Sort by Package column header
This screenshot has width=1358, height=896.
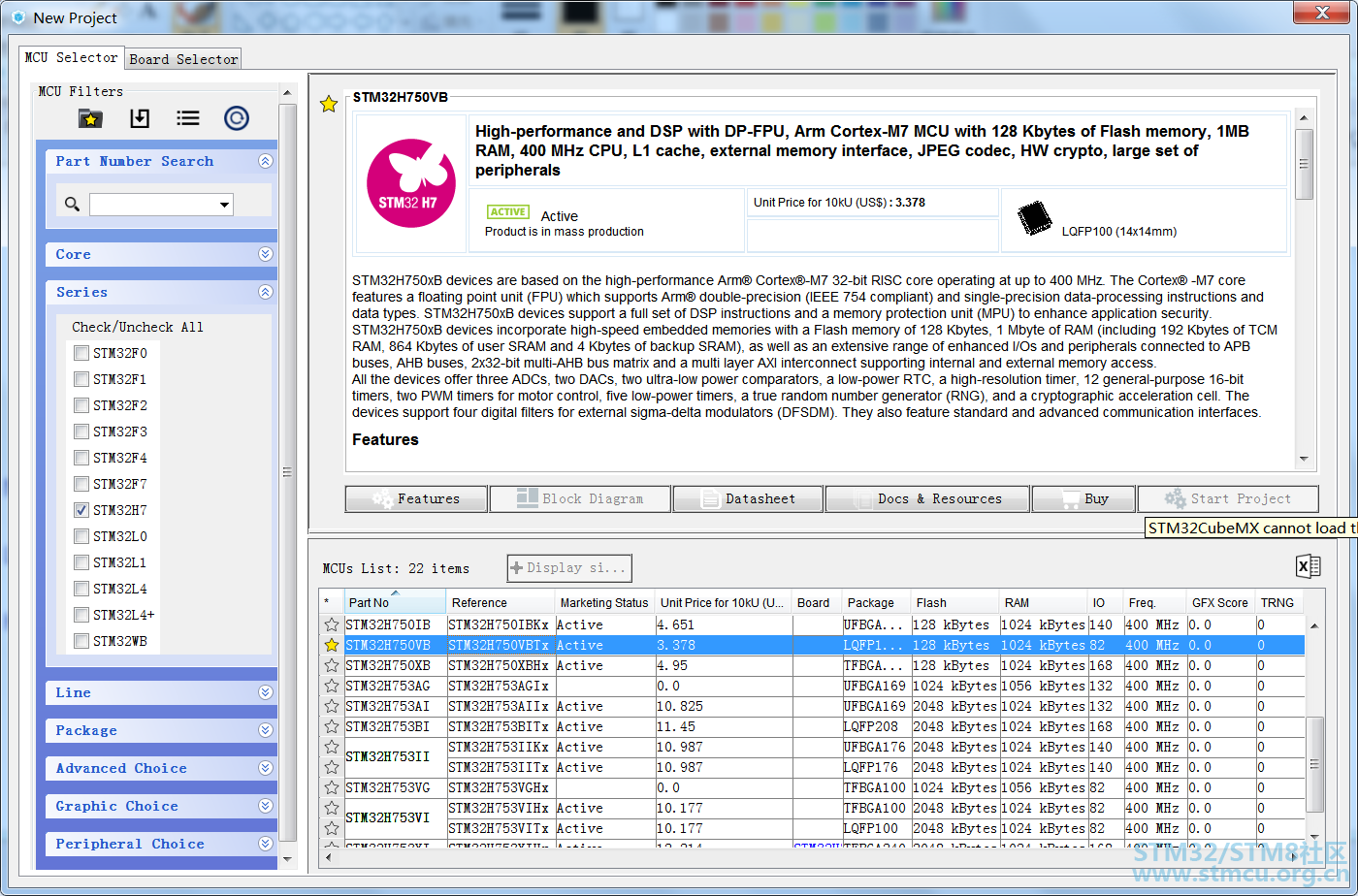[875, 602]
